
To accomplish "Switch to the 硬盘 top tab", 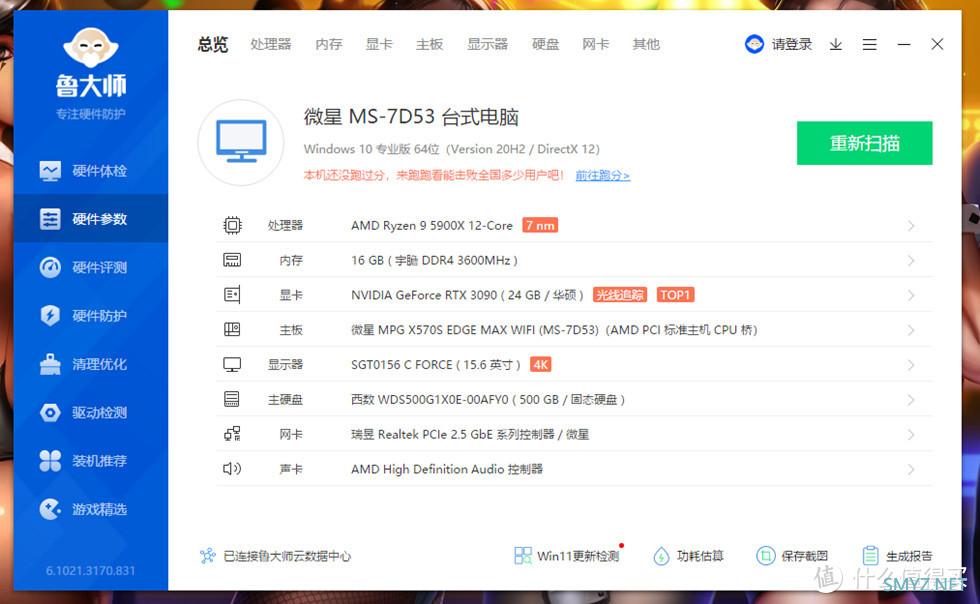I will [546, 44].
